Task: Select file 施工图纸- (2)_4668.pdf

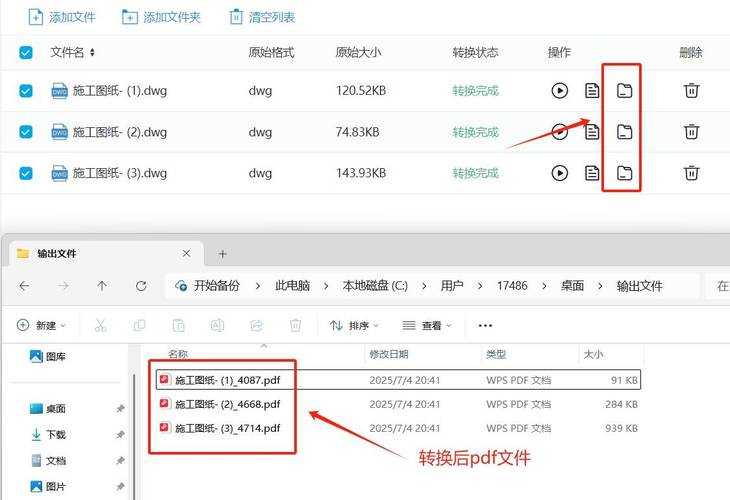Action: tap(227, 404)
